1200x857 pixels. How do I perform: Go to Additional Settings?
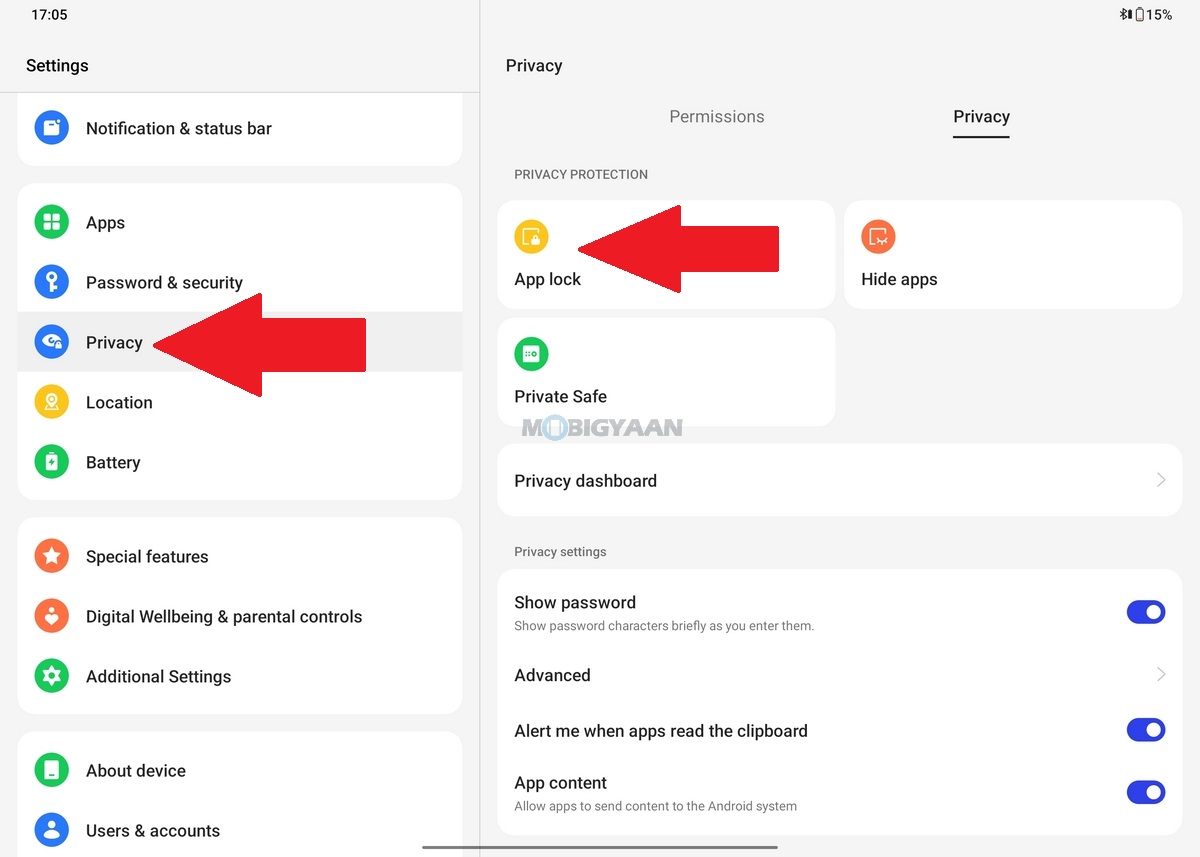click(x=158, y=676)
